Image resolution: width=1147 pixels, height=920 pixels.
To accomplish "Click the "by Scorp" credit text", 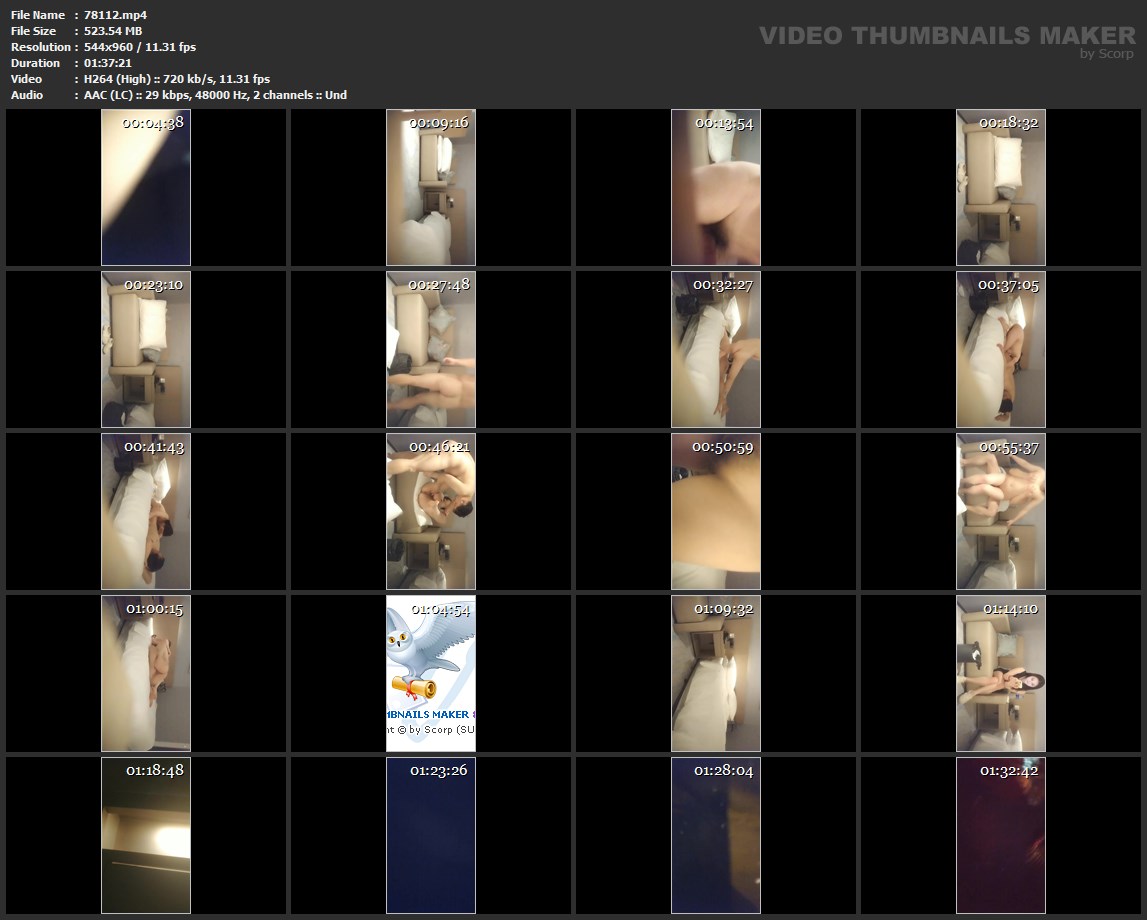I will click(1106, 54).
